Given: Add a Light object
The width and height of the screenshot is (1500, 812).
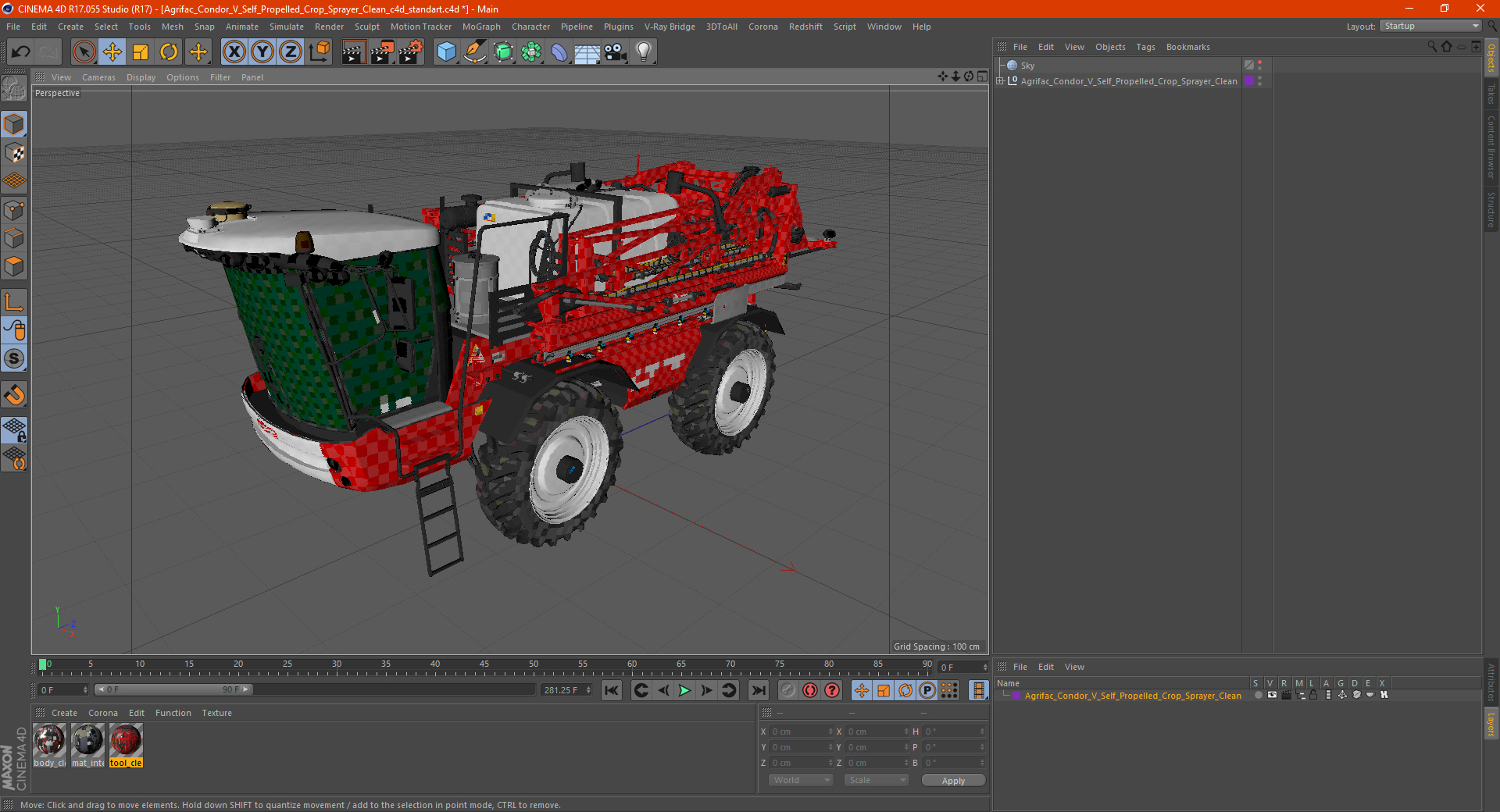Looking at the screenshot, I should (x=644, y=52).
